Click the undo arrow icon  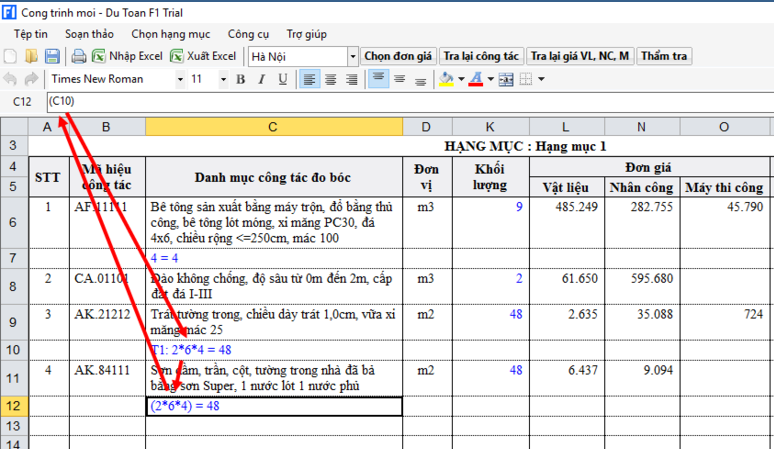pos(11,79)
